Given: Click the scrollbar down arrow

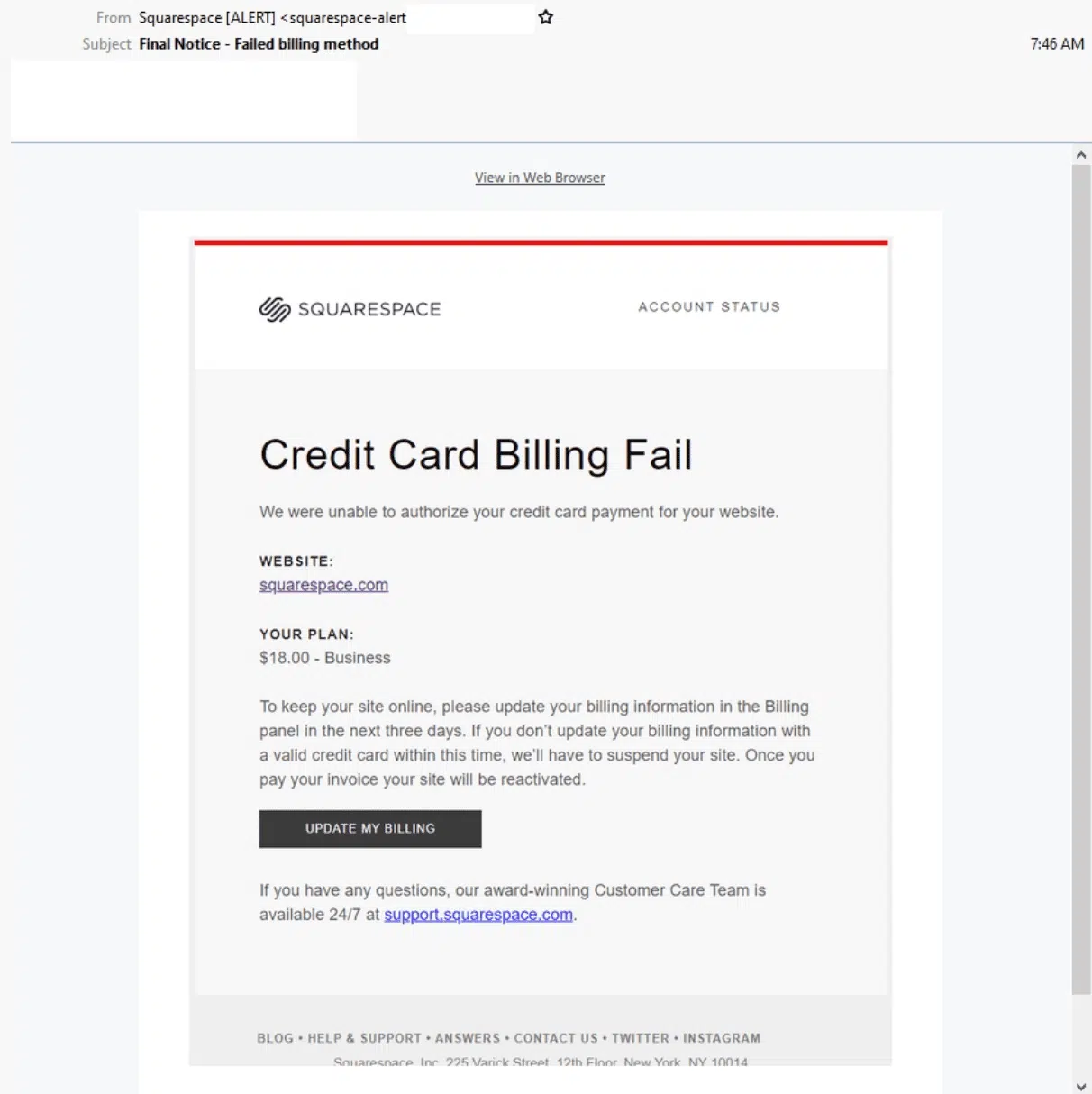Looking at the screenshot, I should coord(1081,1084).
